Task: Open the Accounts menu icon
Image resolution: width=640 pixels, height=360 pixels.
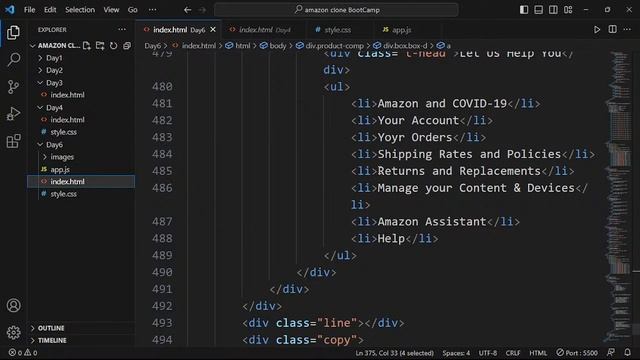Action: tap(13, 305)
